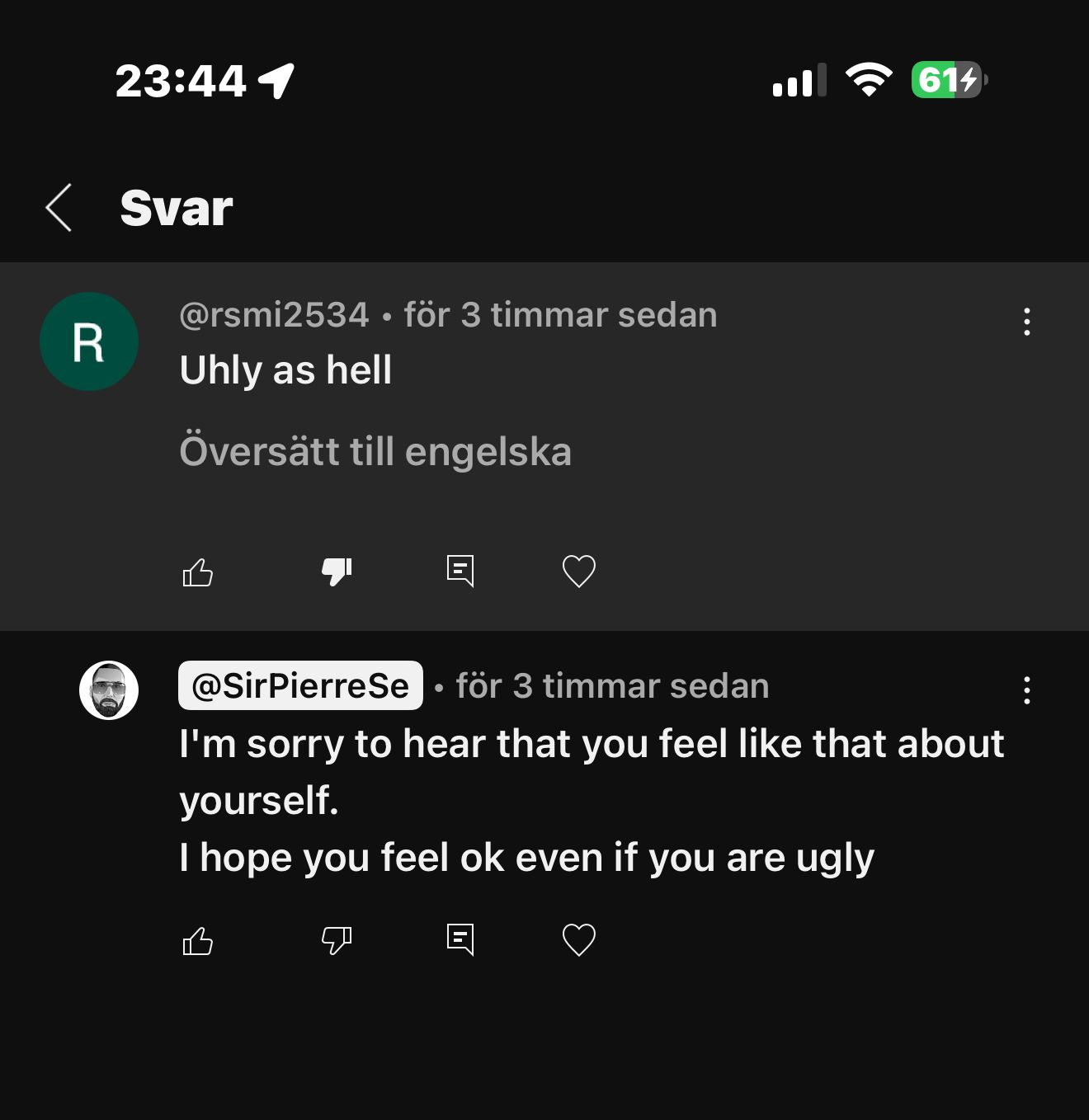The width and height of the screenshot is (1089, 1120).
Task: Tap the Wi-Fi icon in the status bar
Action: pyautogui.click(x=869, y=80)
